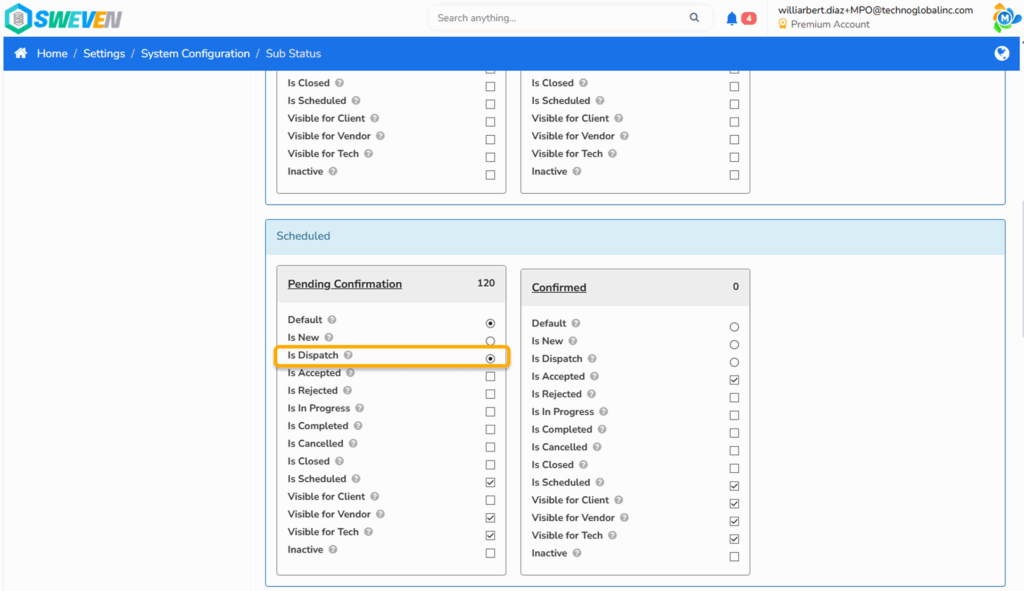Open the Pending Confirmation title link
Image resolution: width=1024 pixels, height=591 pixels.
tap(345, 284)
